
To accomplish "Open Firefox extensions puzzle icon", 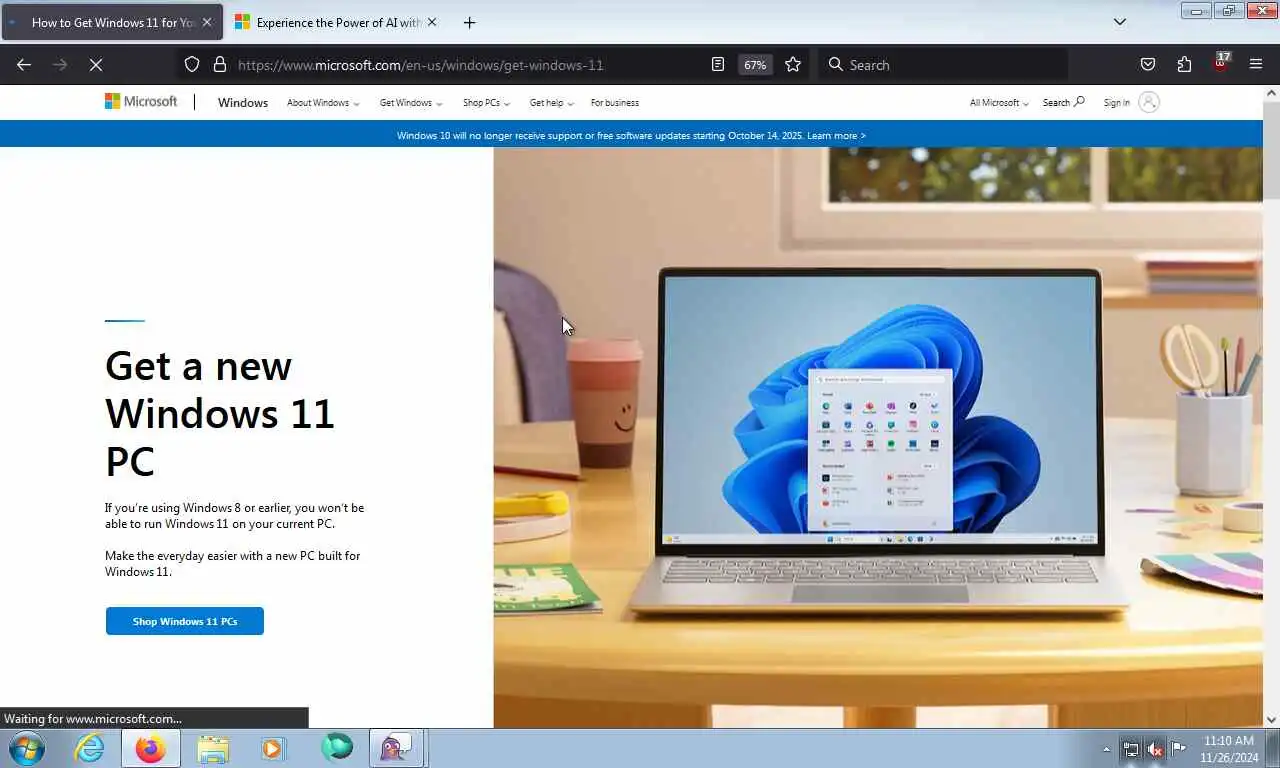I will click(x=1184, y=65).
